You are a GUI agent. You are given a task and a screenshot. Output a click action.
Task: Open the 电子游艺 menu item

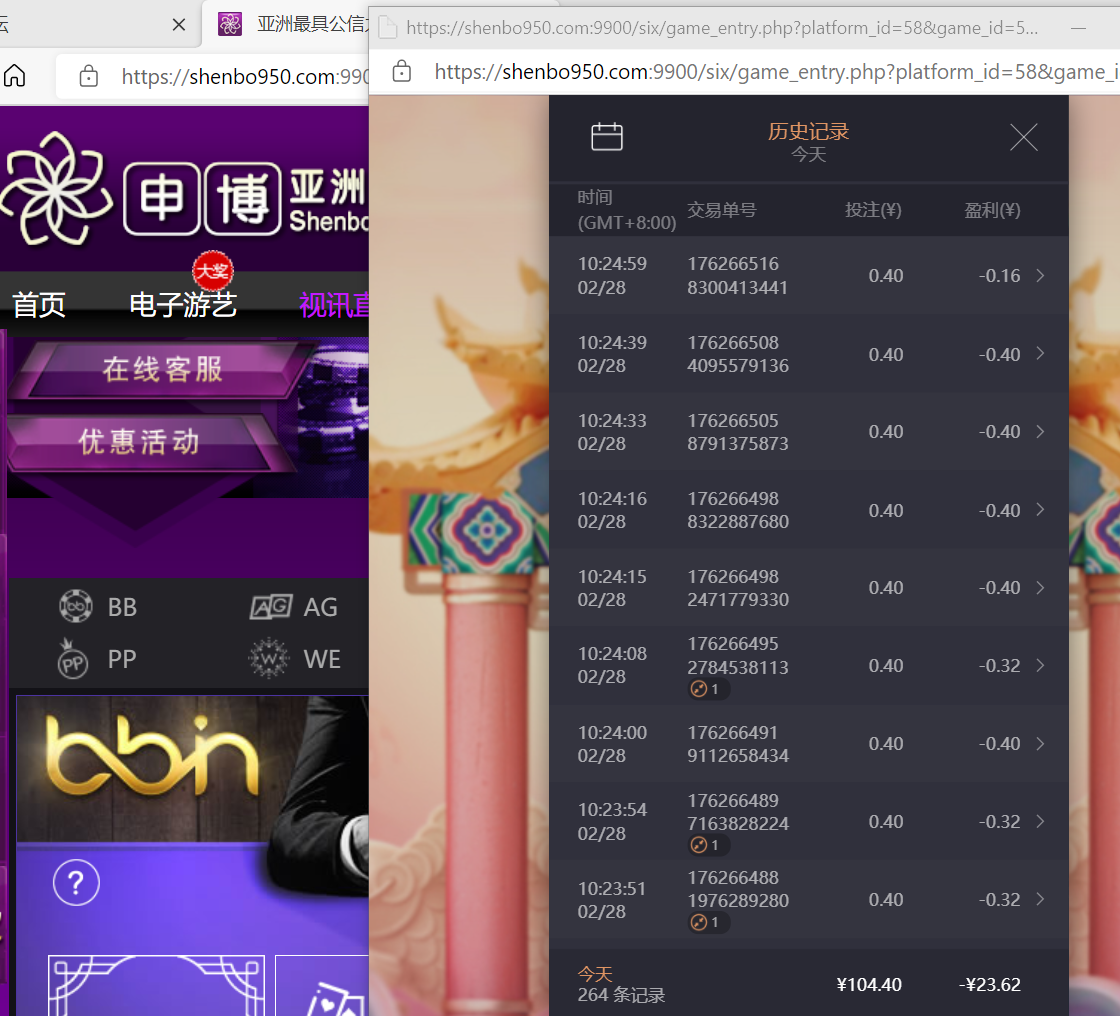183,305
